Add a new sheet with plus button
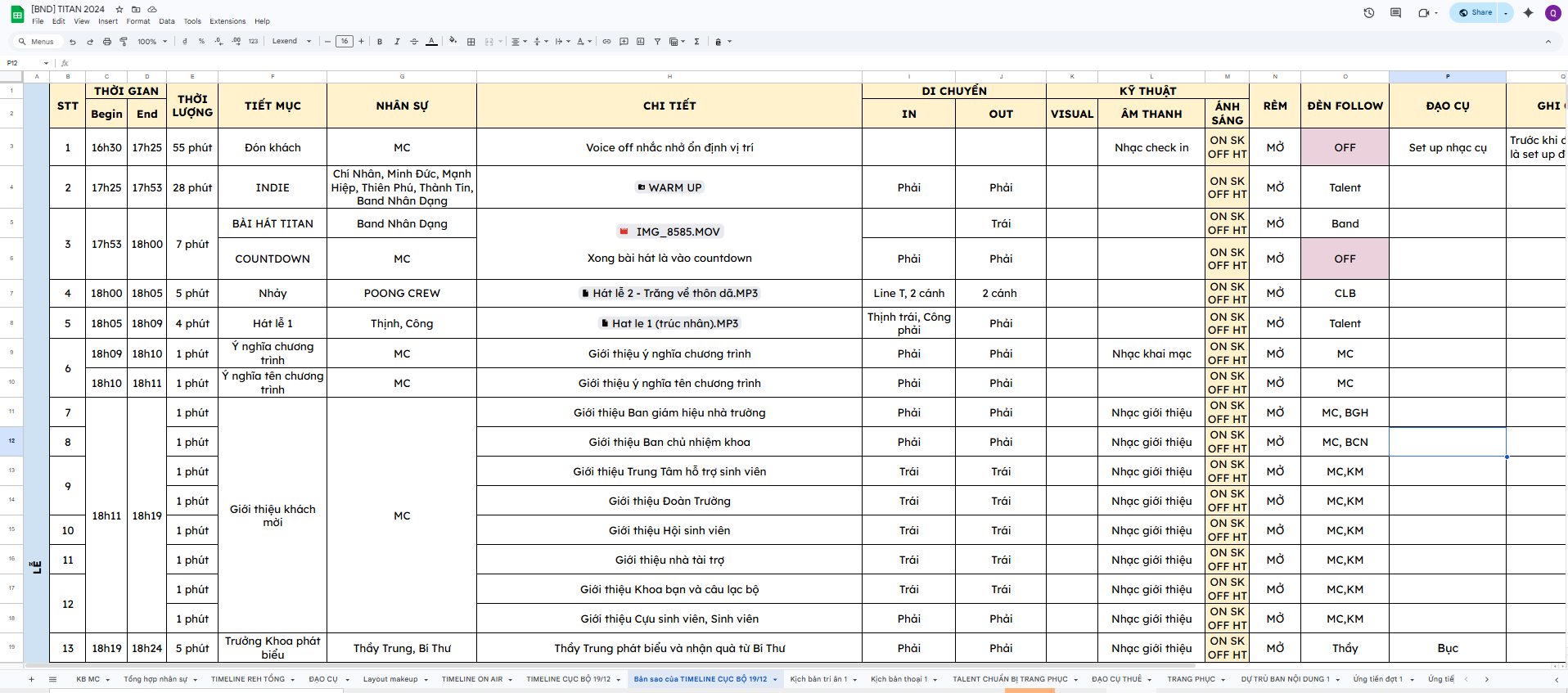The image size is (1568, 693). coord(31,679)
